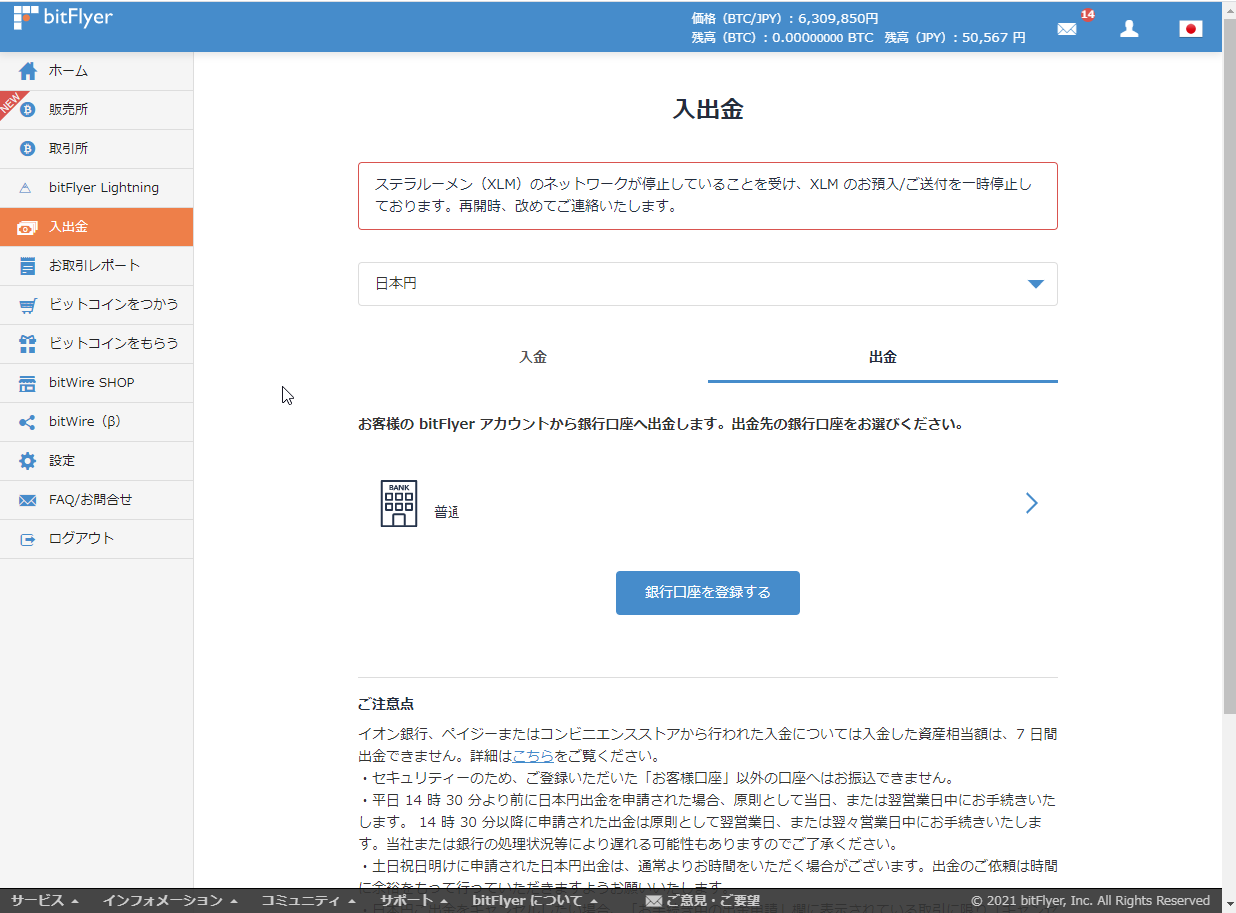Open bitWire (β) menu item
This screenshot has height=913, width=1236.
[96, 422]
